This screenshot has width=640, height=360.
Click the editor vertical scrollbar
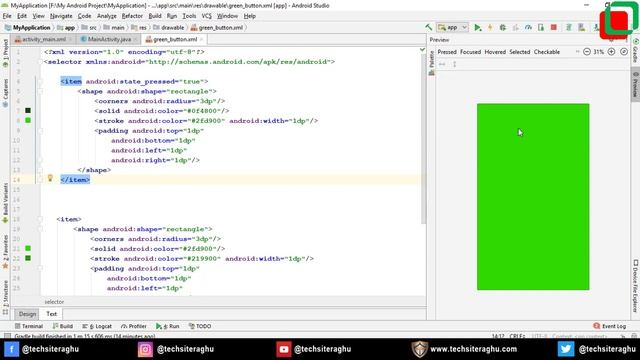pyautogui.click(x=423, y=139)
